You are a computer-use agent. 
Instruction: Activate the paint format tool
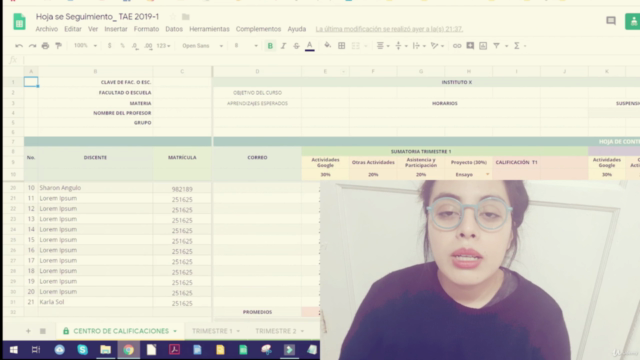pyautogui.click(x=58, y=46)
